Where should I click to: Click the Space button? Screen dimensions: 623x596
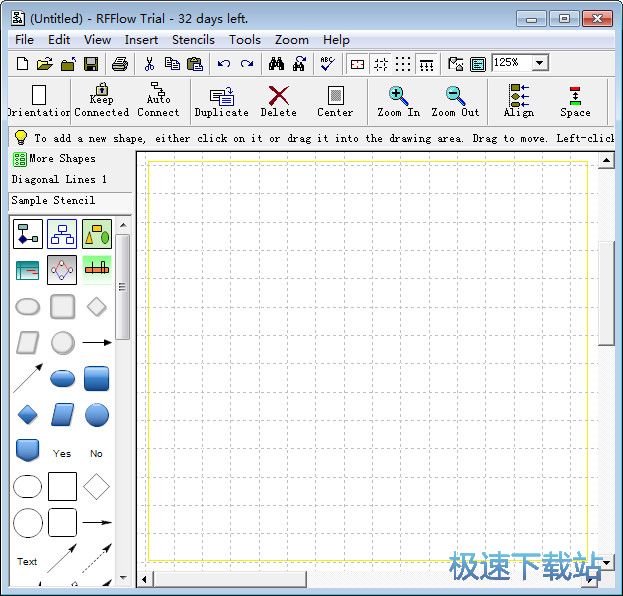click(575, 101)
